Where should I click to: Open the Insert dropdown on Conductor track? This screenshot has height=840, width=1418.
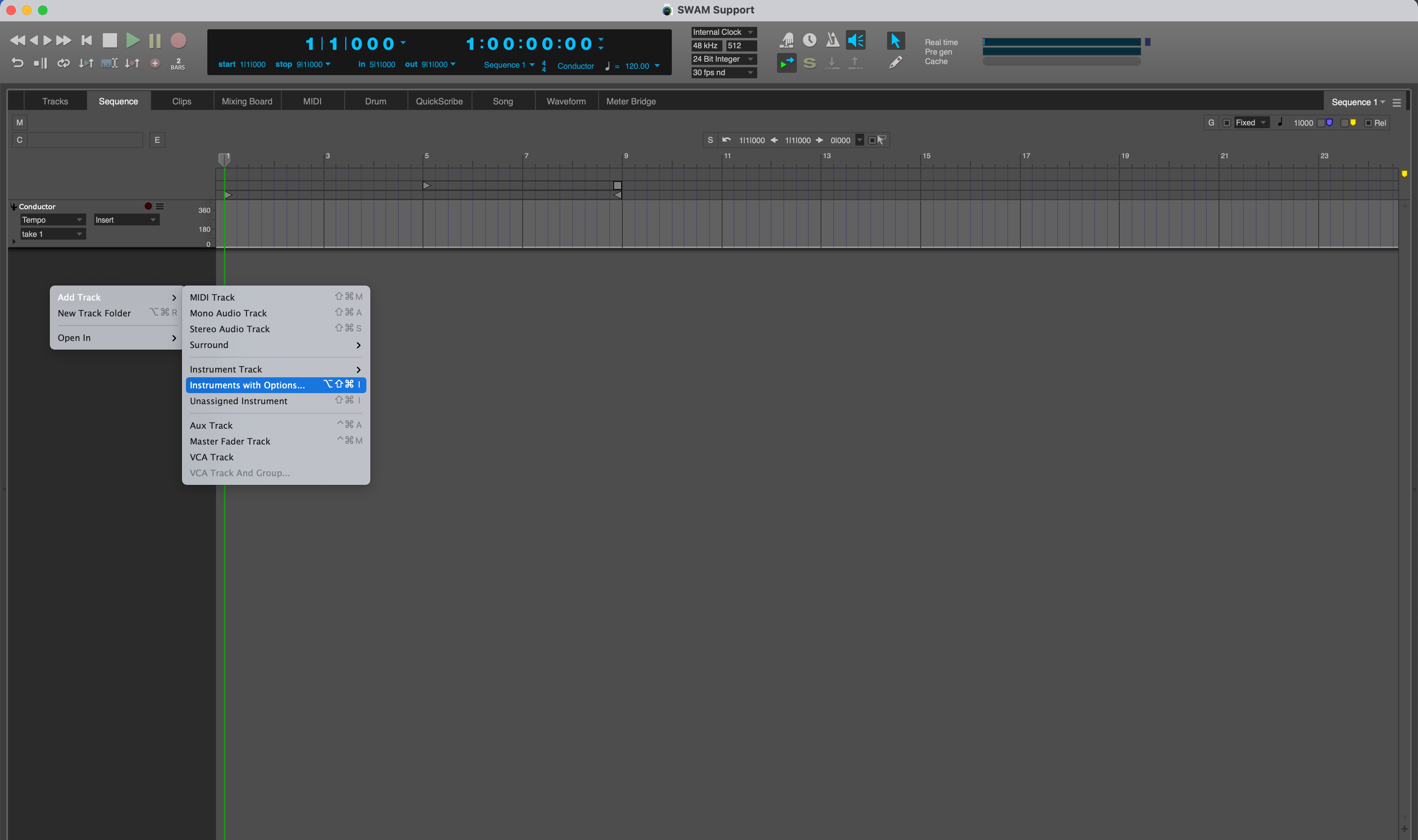[x=126, y=219]
